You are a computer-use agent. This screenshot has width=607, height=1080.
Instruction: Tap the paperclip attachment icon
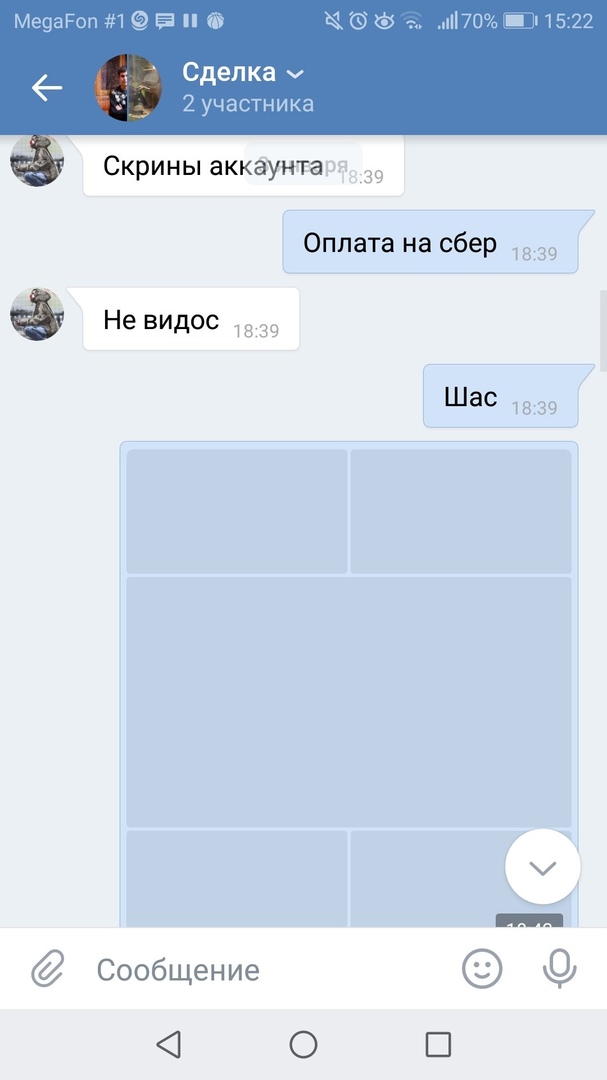[x=48, y=969]
